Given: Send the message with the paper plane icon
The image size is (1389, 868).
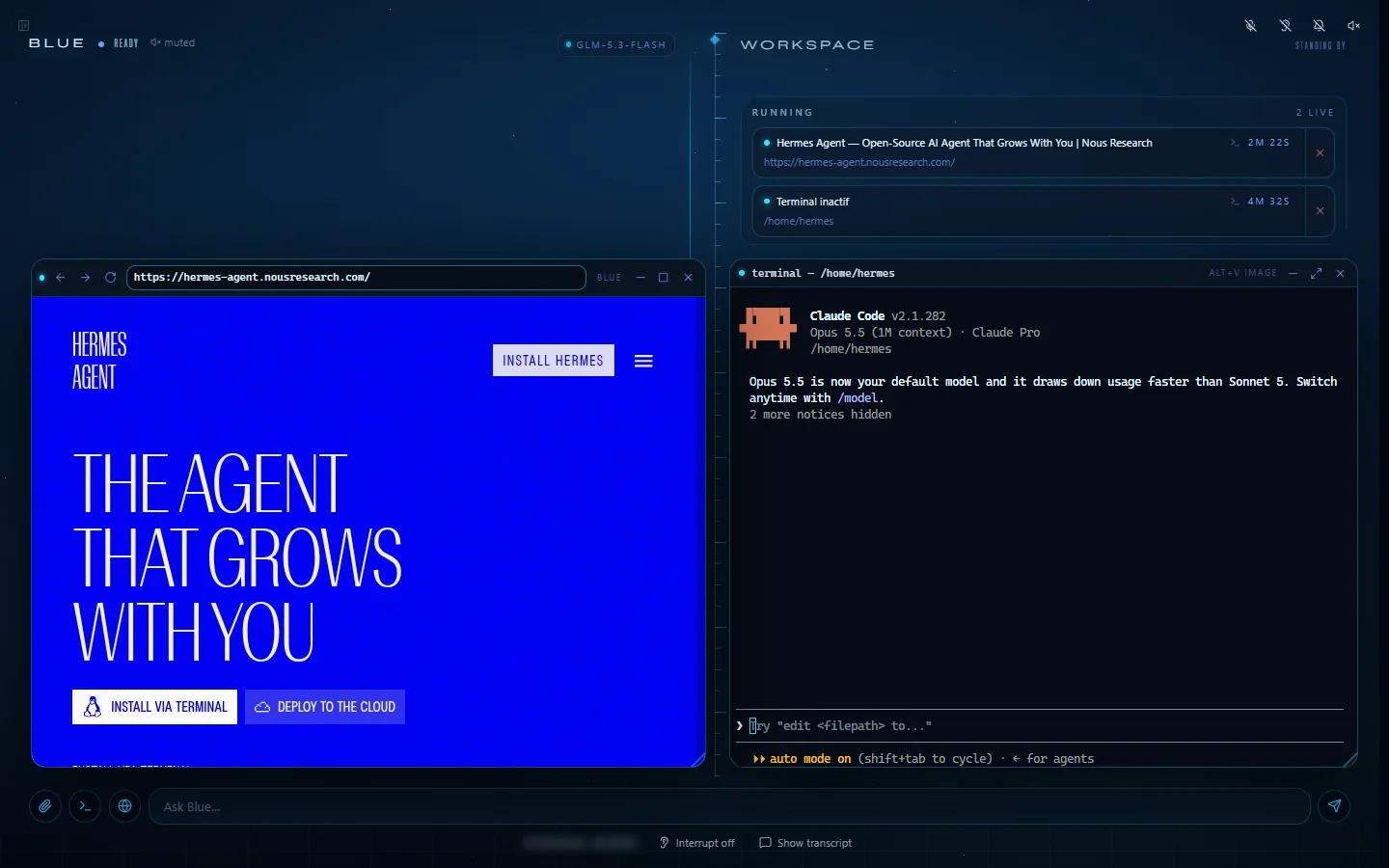Looking at the screenshot, I should pos(1334,806).
